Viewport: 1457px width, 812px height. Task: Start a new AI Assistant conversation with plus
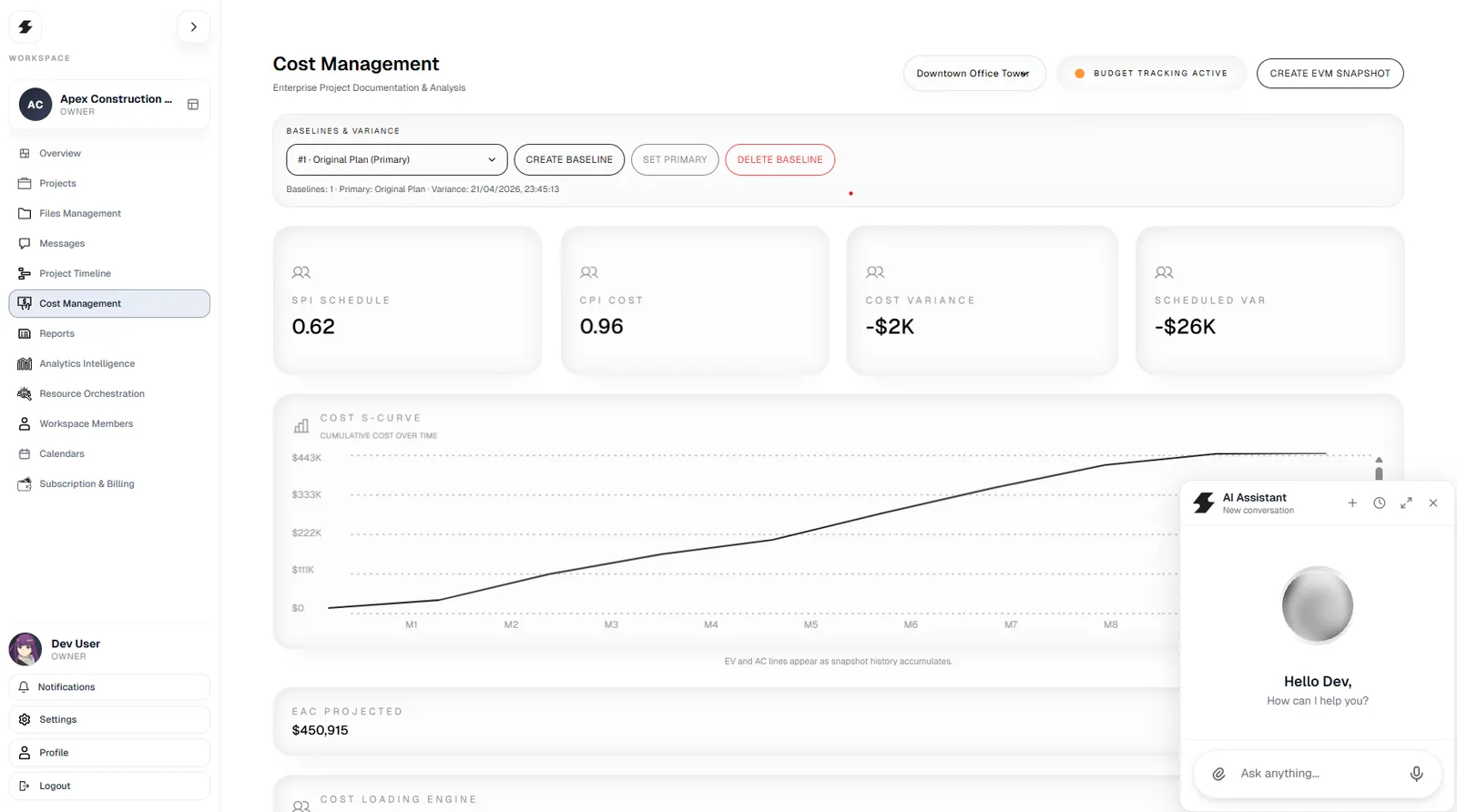(1352, 502)
